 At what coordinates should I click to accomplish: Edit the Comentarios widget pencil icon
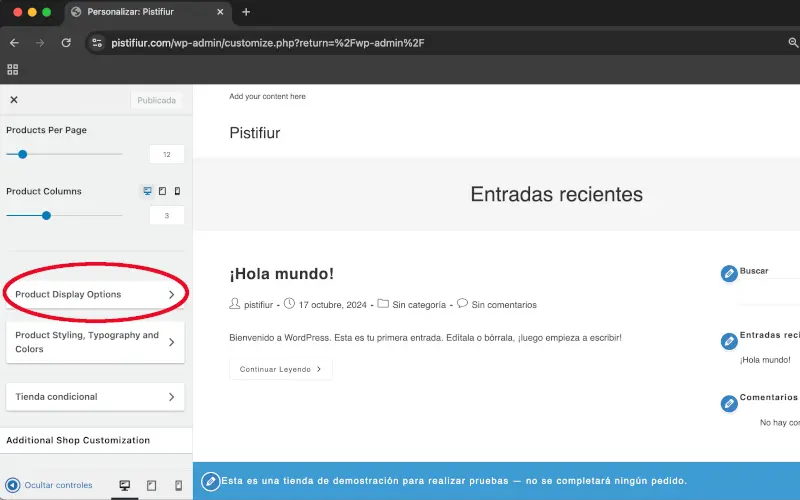point(729,403)
